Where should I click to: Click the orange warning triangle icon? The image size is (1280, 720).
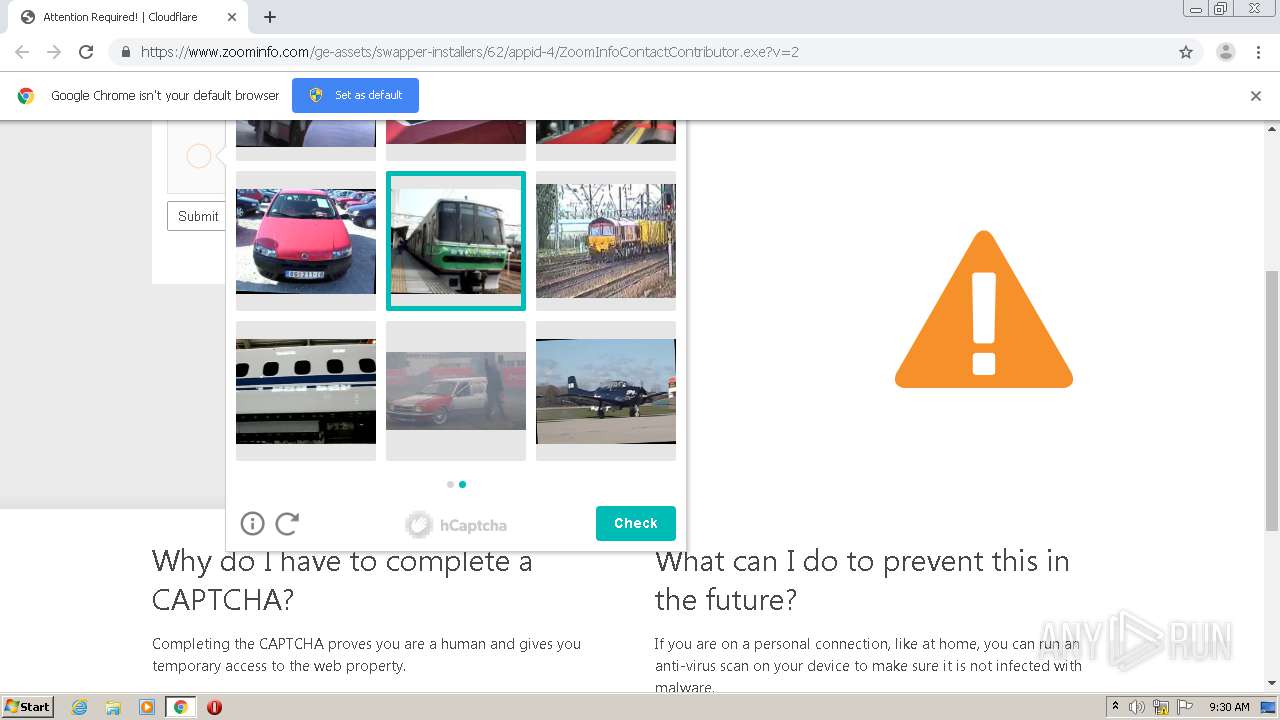[984, 310]
